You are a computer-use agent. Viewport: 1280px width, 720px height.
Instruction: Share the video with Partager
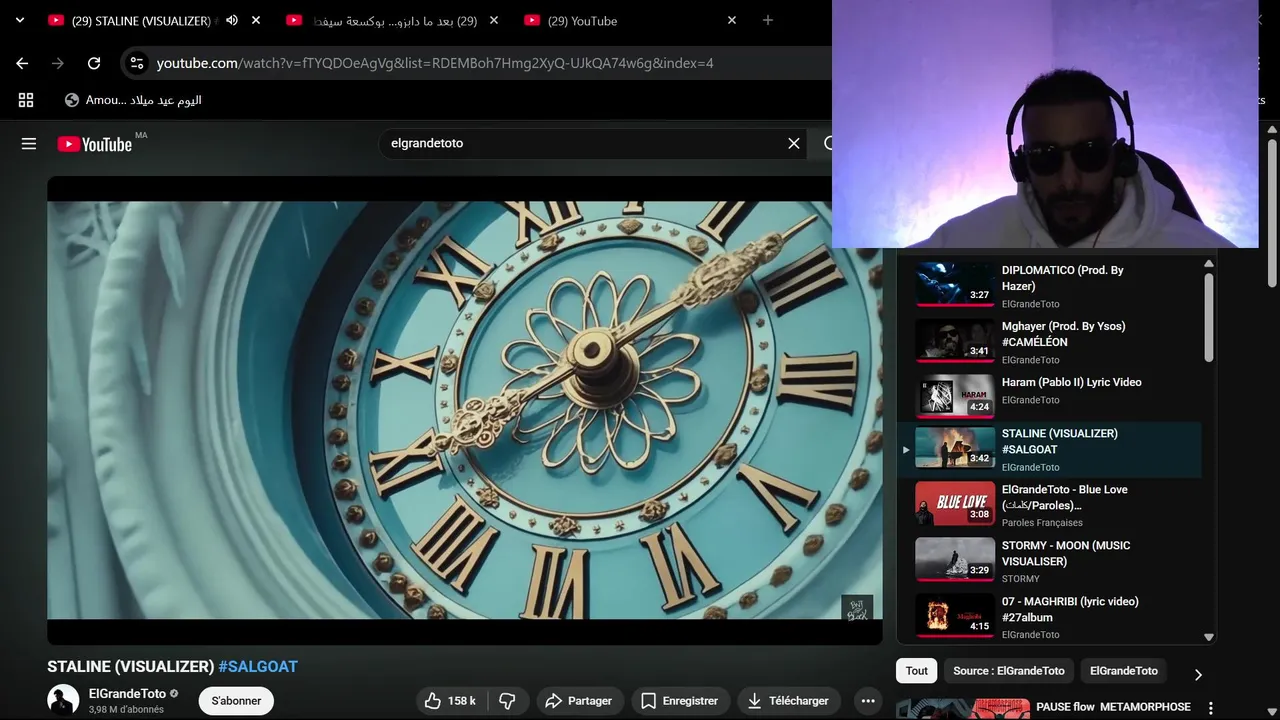580,701
